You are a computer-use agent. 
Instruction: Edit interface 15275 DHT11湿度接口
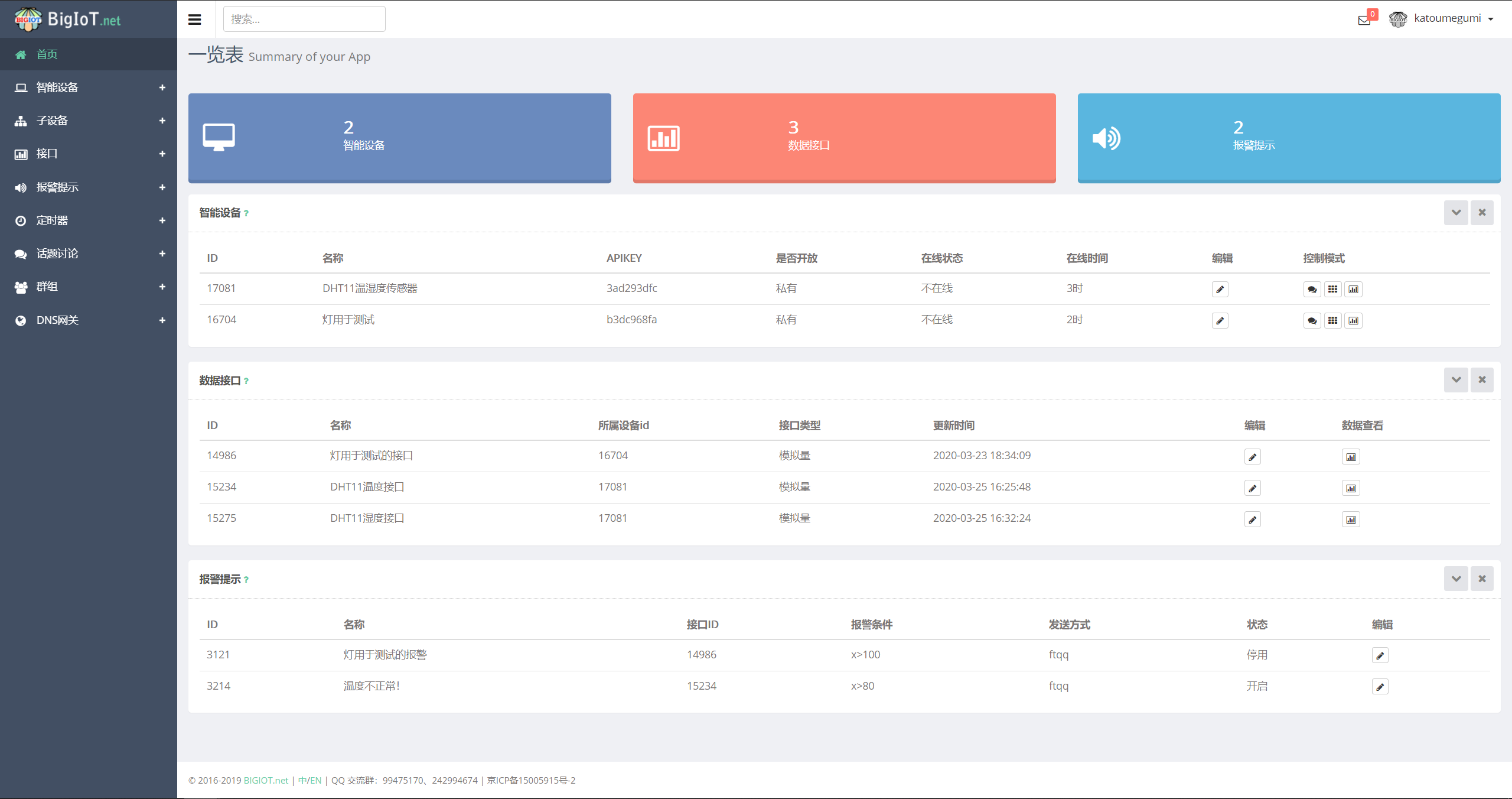pos(1252,519)
